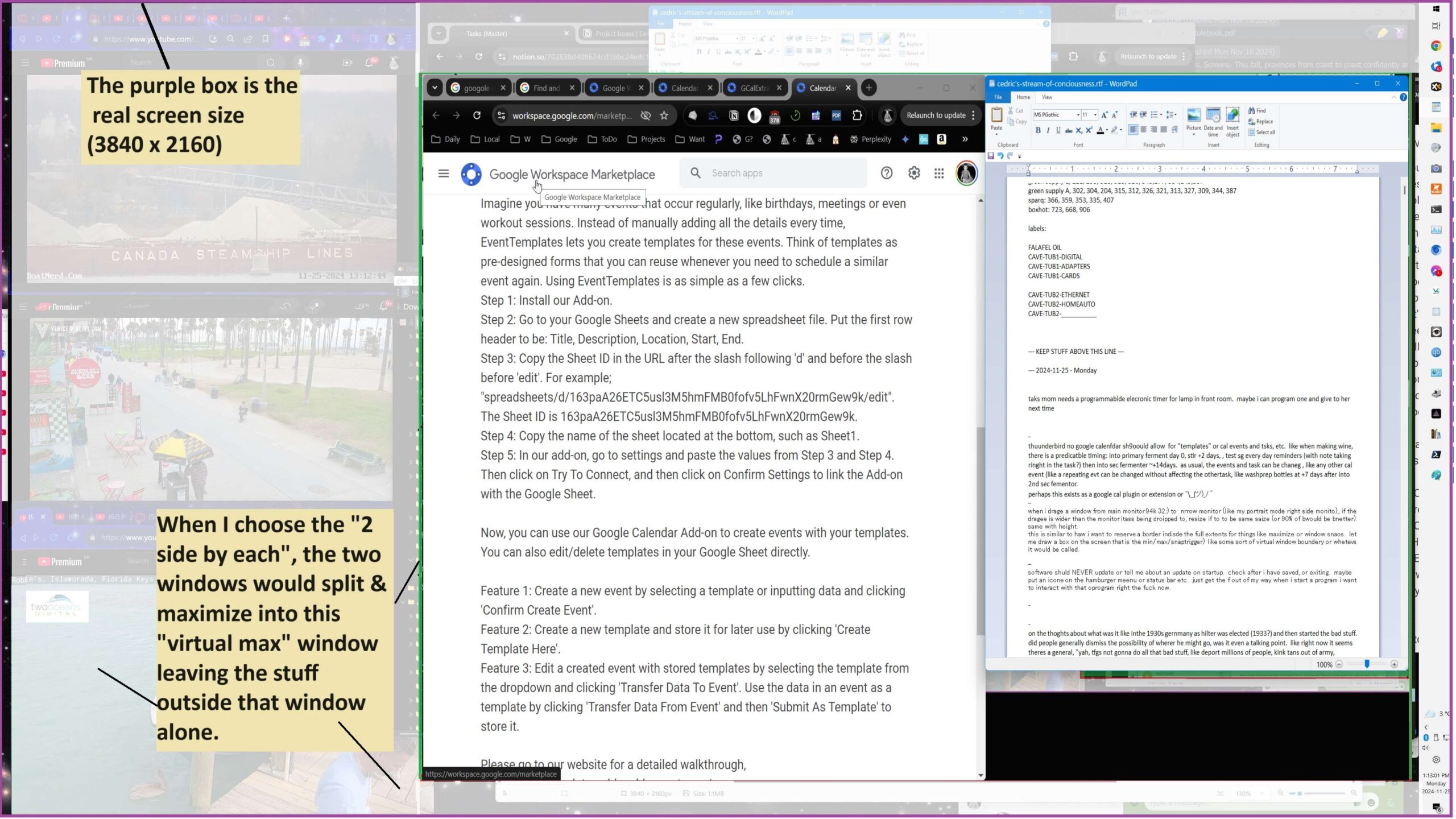Click the Notion extension icon in Chrome
The image size is (1456, 819).
pos(734,115)
